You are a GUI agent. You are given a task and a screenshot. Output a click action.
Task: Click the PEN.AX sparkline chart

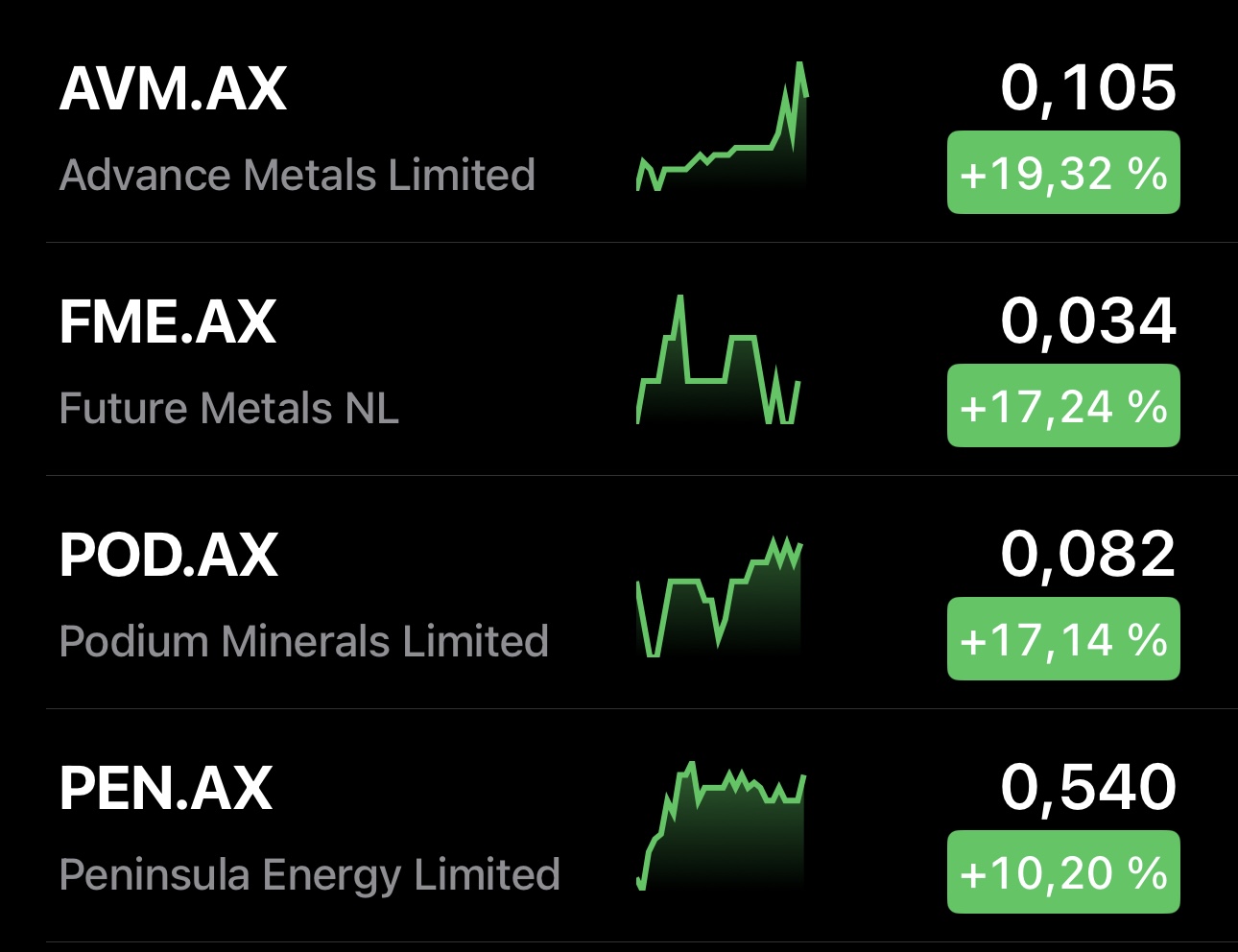(721, 828)
